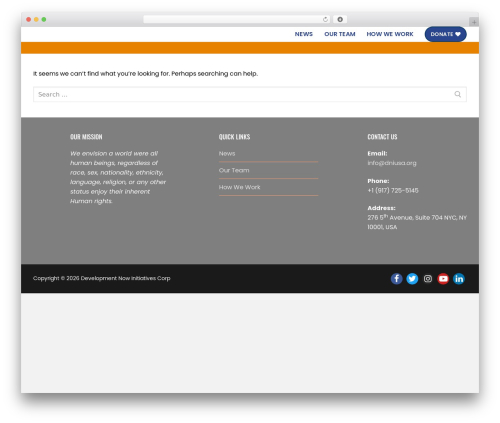This screenshot has height=423, width=500.
Task: Open the How We Work menu item
Action: click(x=390, y=34)
